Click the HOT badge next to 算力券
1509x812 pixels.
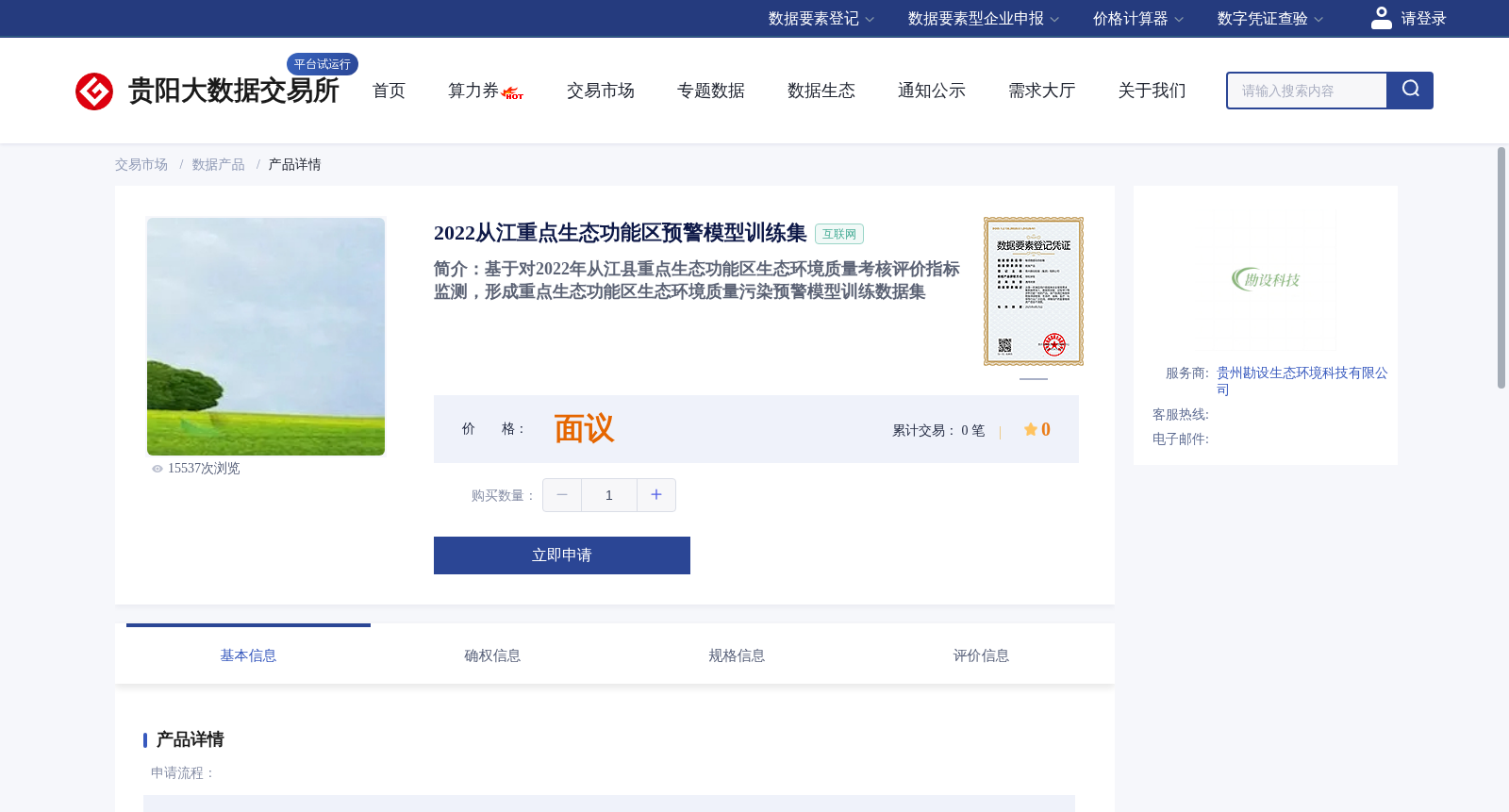coord(513,93)
